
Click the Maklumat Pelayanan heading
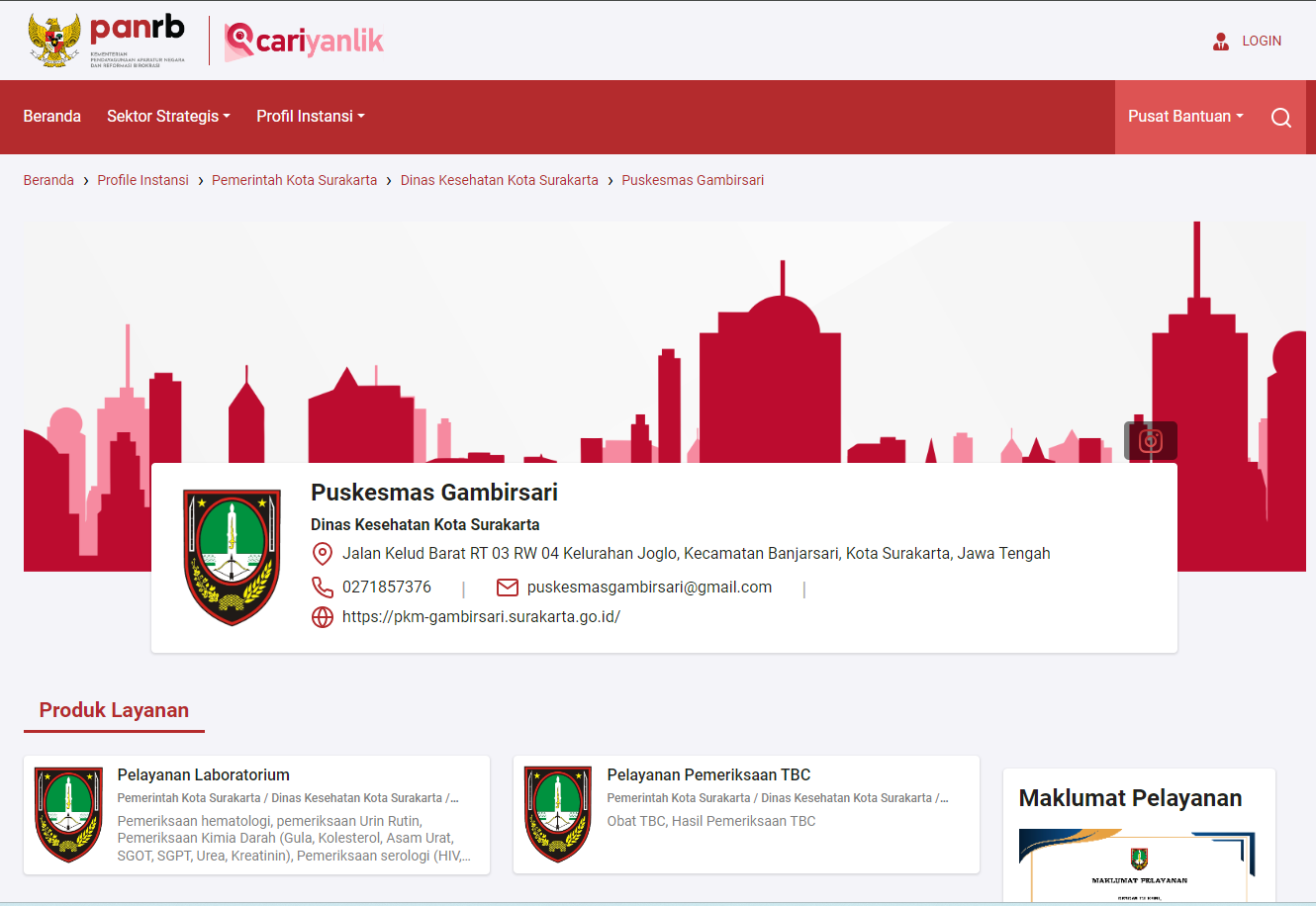pos(1130,798)
